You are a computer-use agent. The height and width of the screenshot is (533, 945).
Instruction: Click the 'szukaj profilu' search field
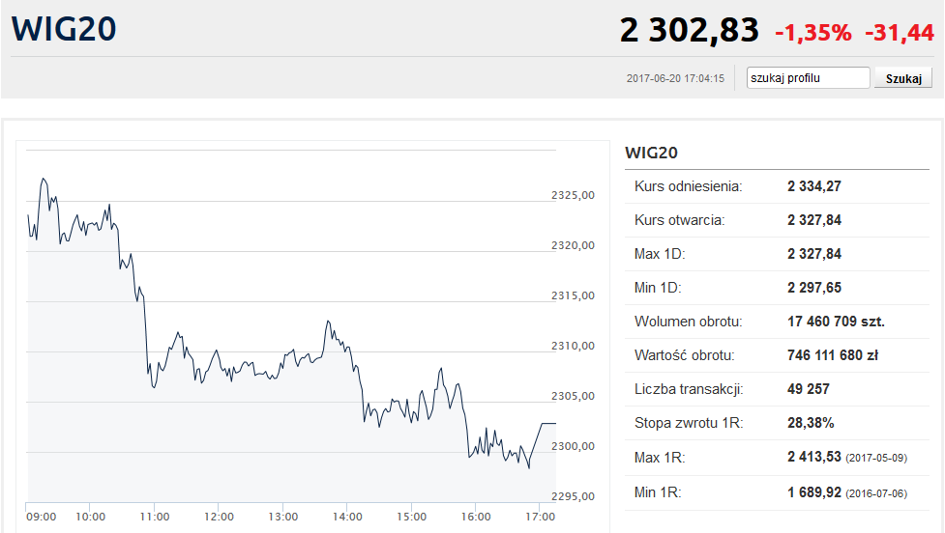click(x=808, y=78)
